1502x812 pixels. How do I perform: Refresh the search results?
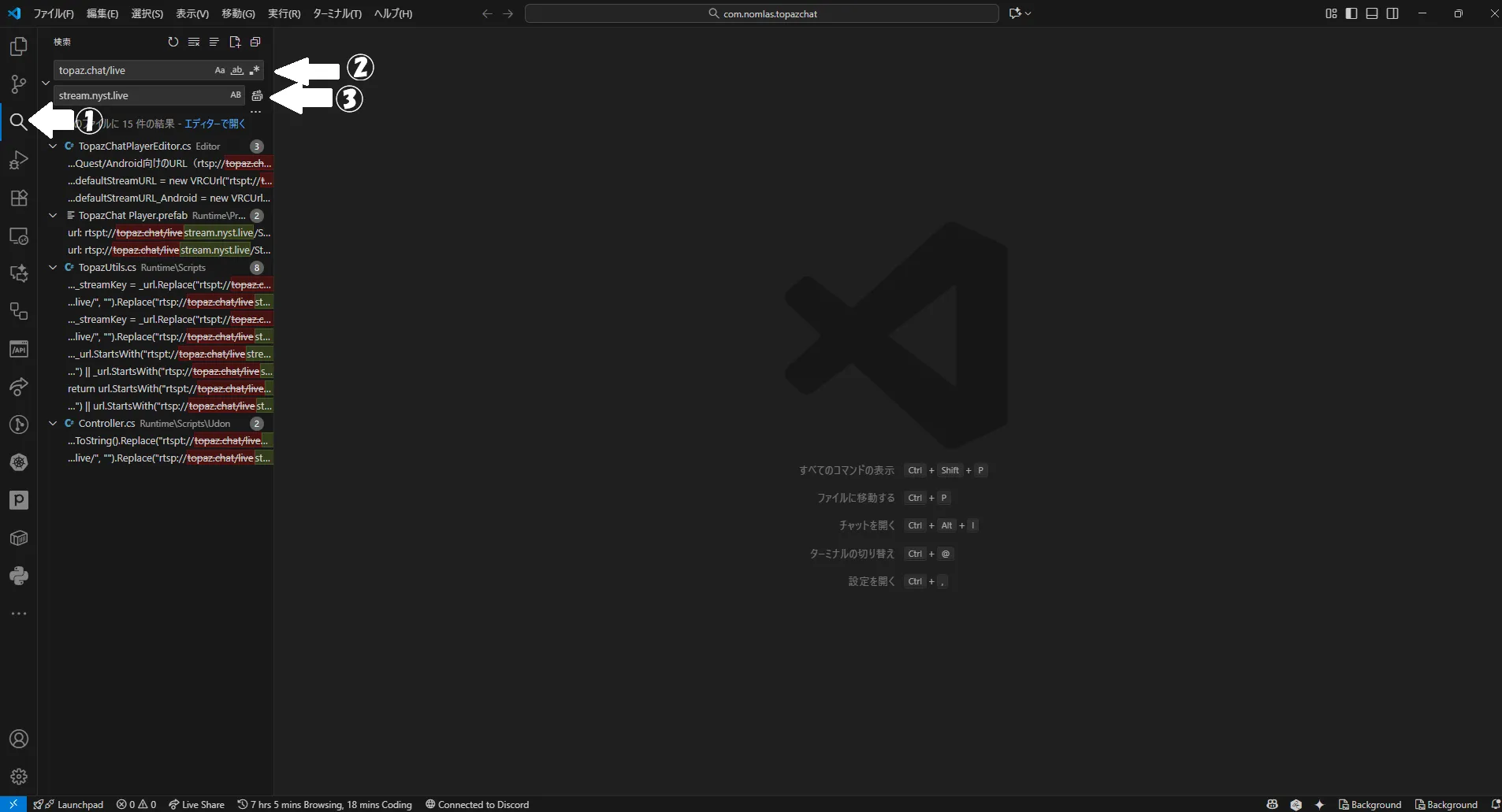tap(173, 42)
